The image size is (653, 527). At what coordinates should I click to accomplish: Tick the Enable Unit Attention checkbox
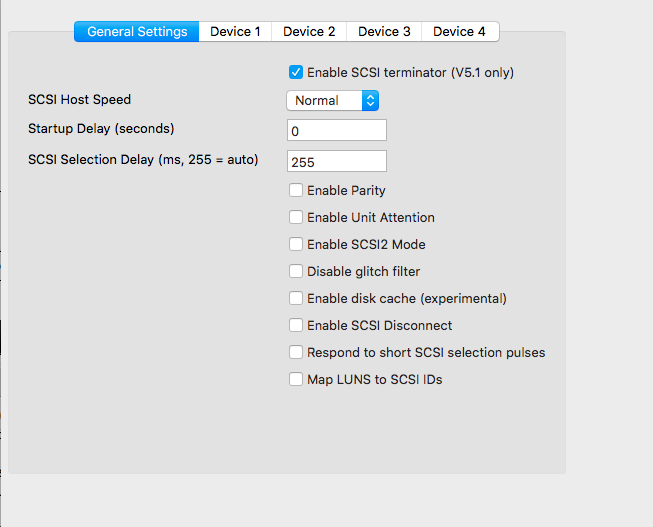coord(296,217)
